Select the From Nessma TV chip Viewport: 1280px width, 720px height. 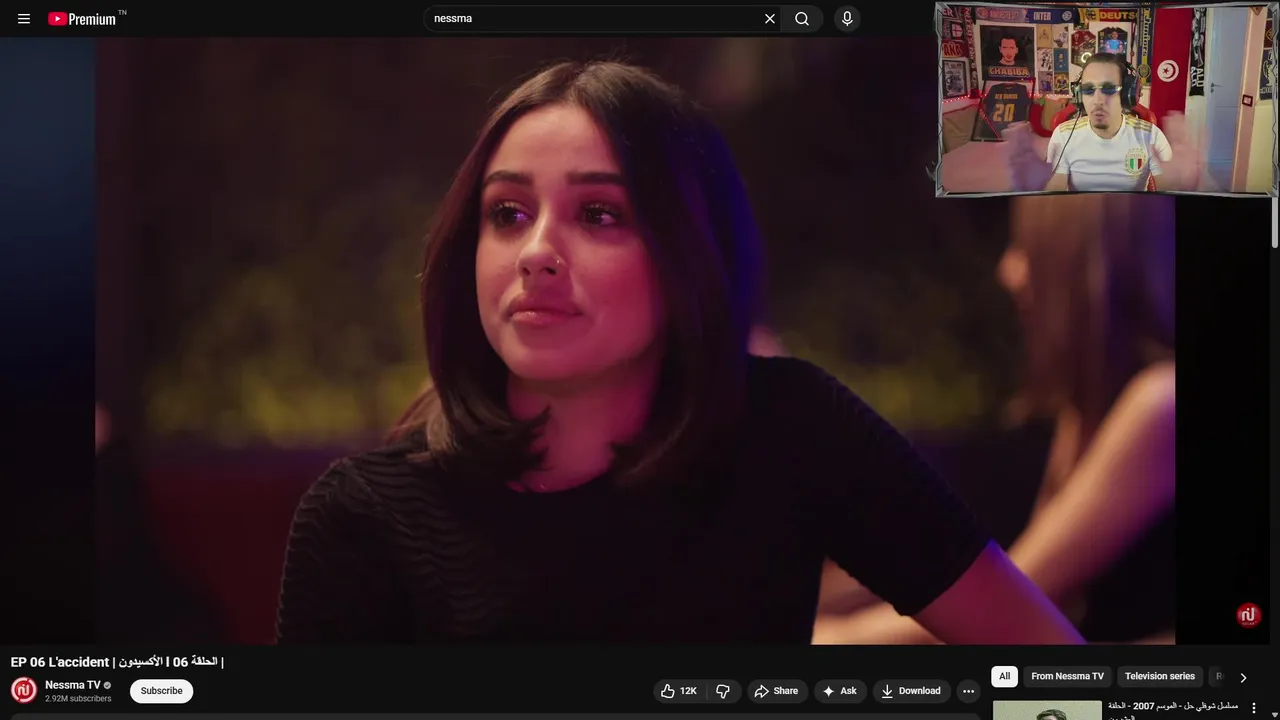point(1067,677)
